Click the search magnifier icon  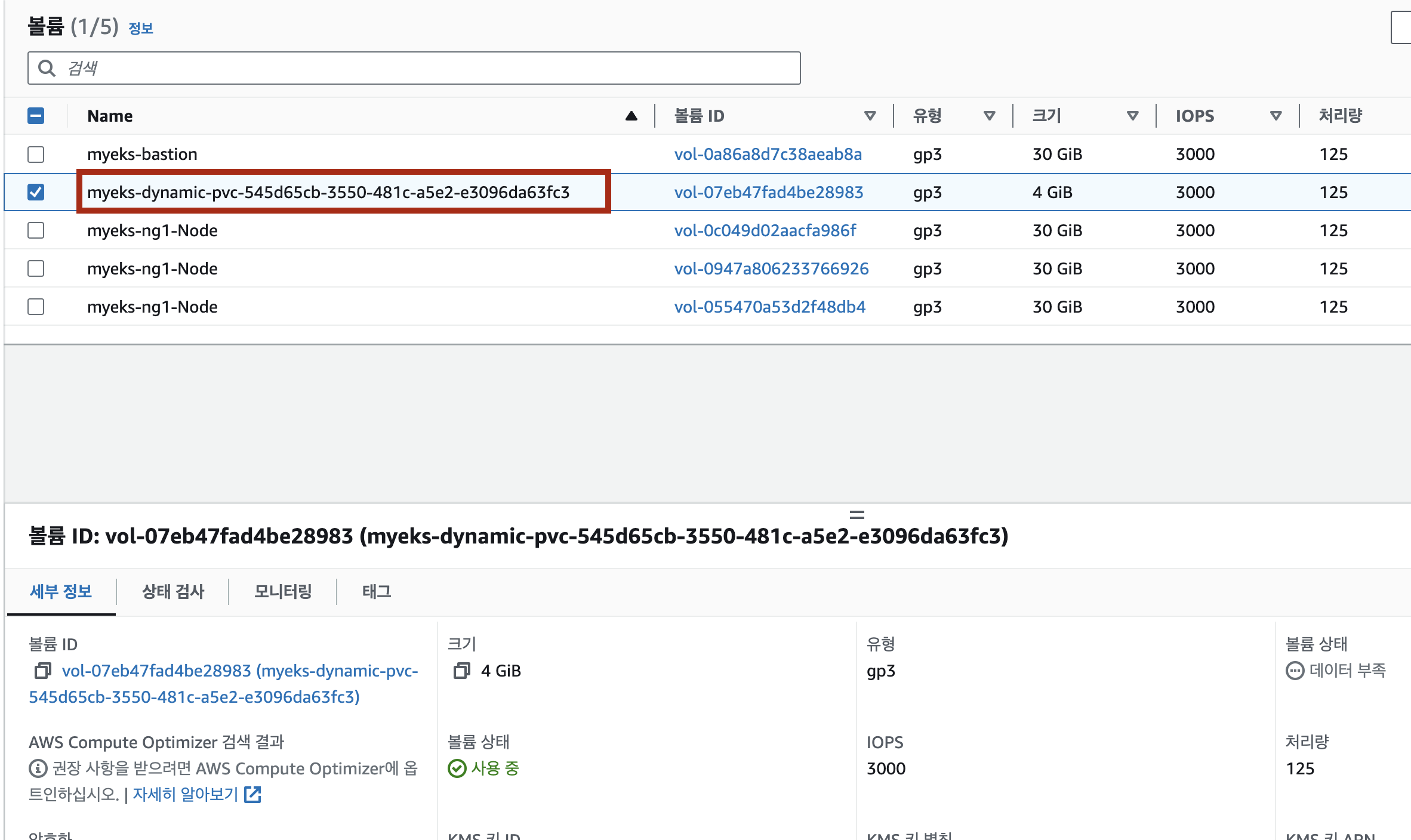[47, 68]
